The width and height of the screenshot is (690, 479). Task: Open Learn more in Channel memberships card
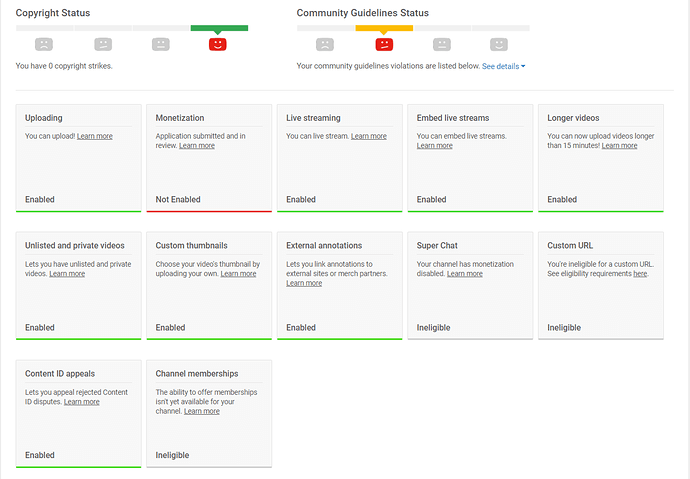[202, 411]
